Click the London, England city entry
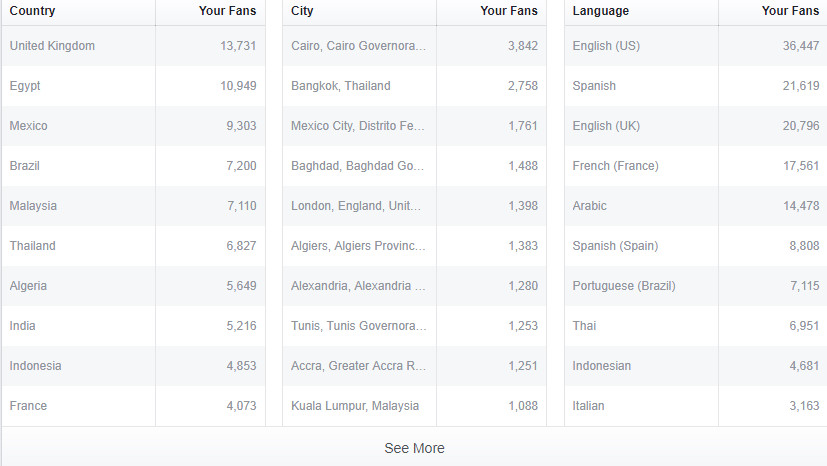The height and width of the screenshot is (466, 827). [356, 206]
